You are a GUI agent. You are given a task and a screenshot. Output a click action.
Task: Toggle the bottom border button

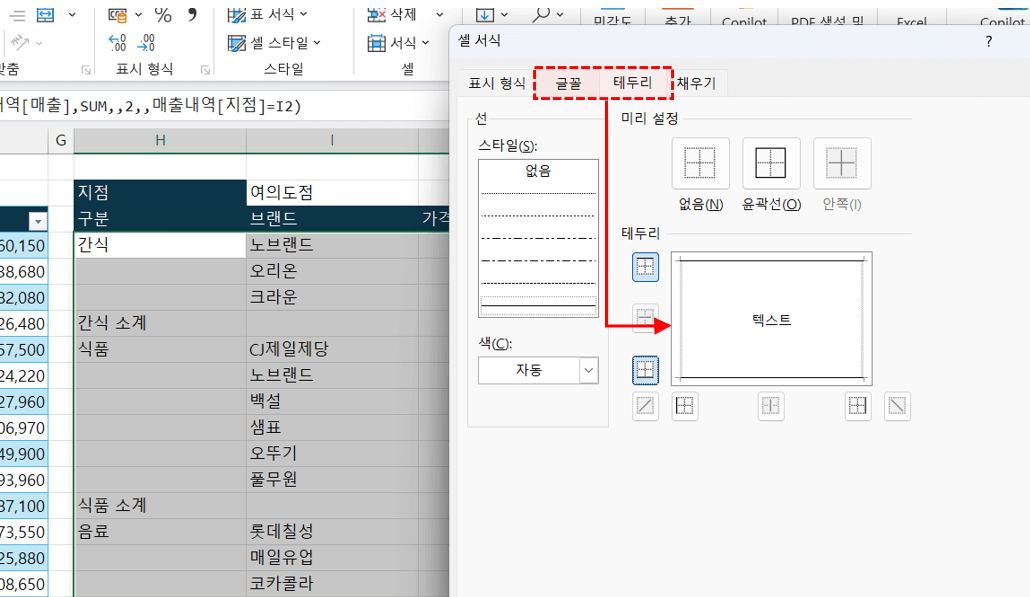[646, 370]
